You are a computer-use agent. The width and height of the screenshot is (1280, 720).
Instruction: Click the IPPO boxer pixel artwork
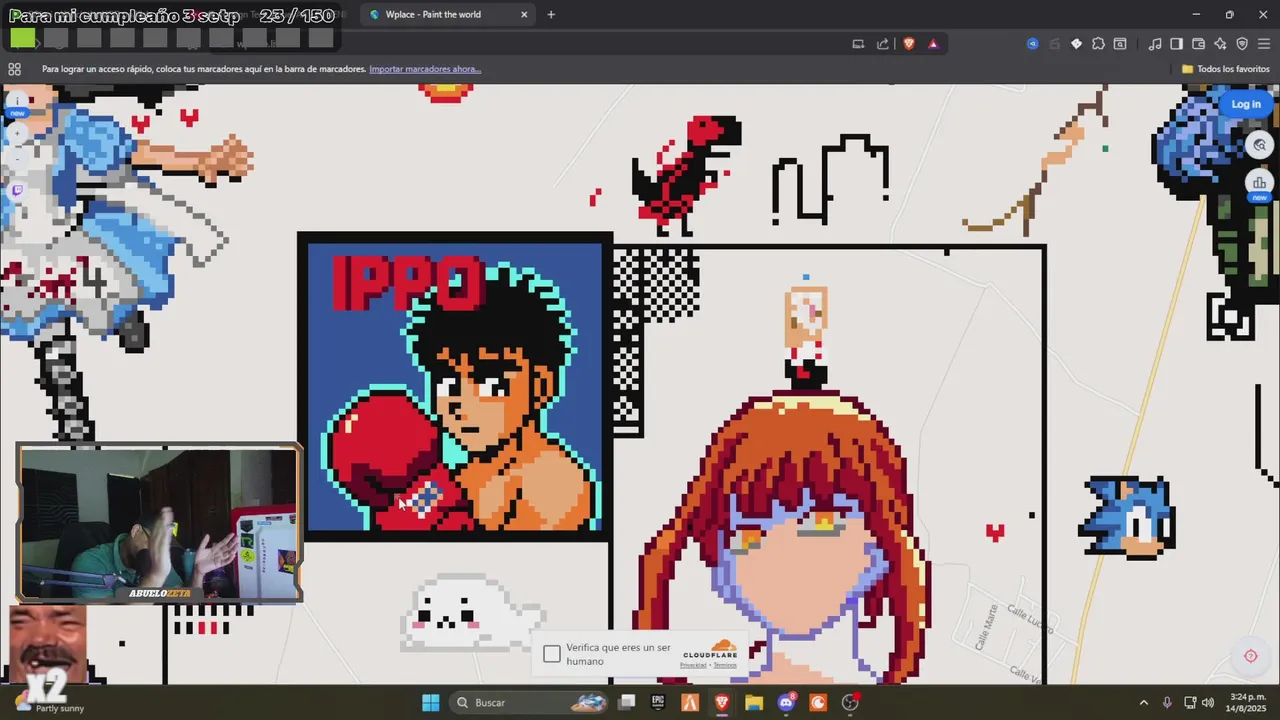point(455,387)
